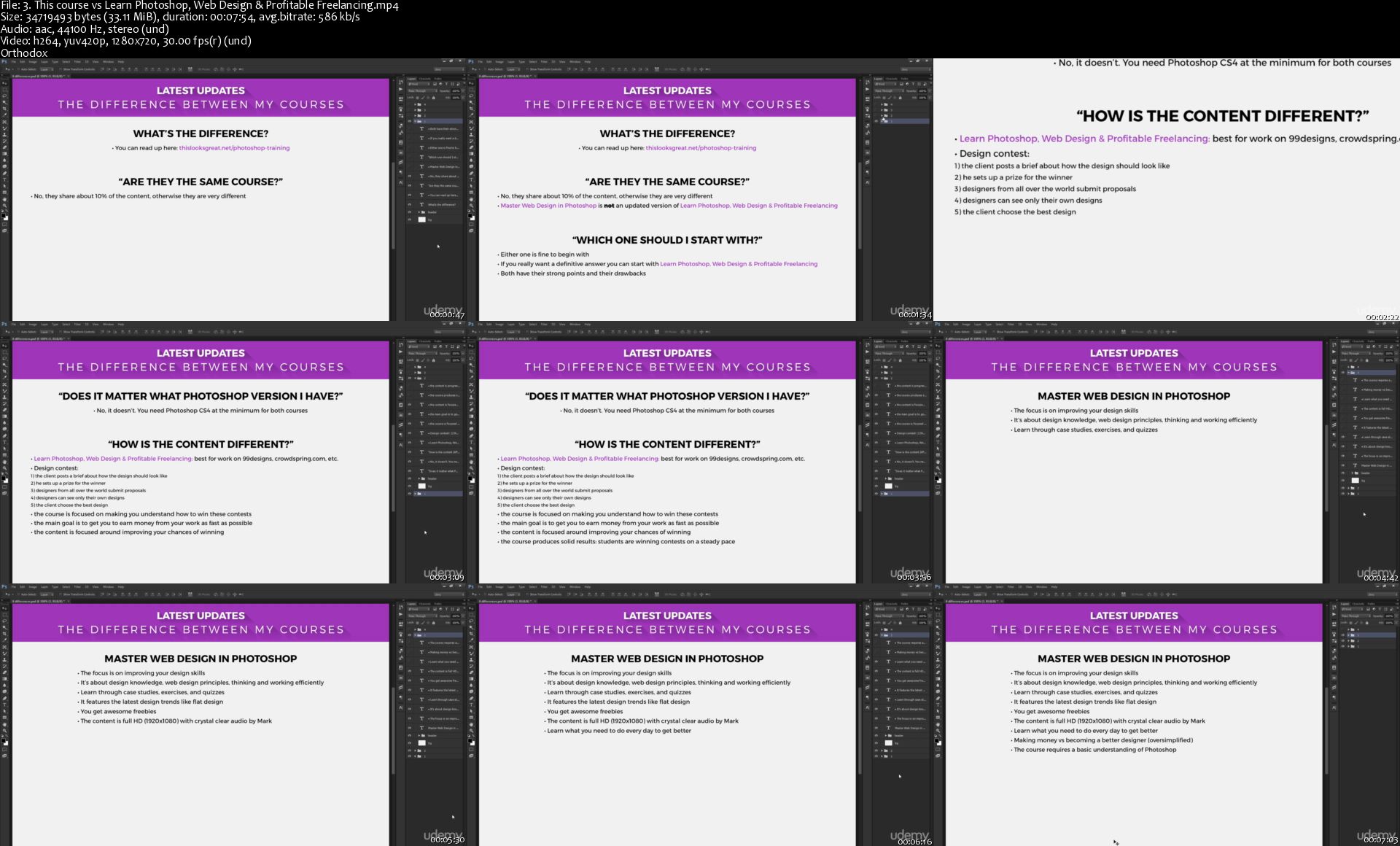Choose the Eyedropper tool in the 00:00:47 frame
The width and height of the screenshot is (1400, 846).
click(x=4, y=115)
